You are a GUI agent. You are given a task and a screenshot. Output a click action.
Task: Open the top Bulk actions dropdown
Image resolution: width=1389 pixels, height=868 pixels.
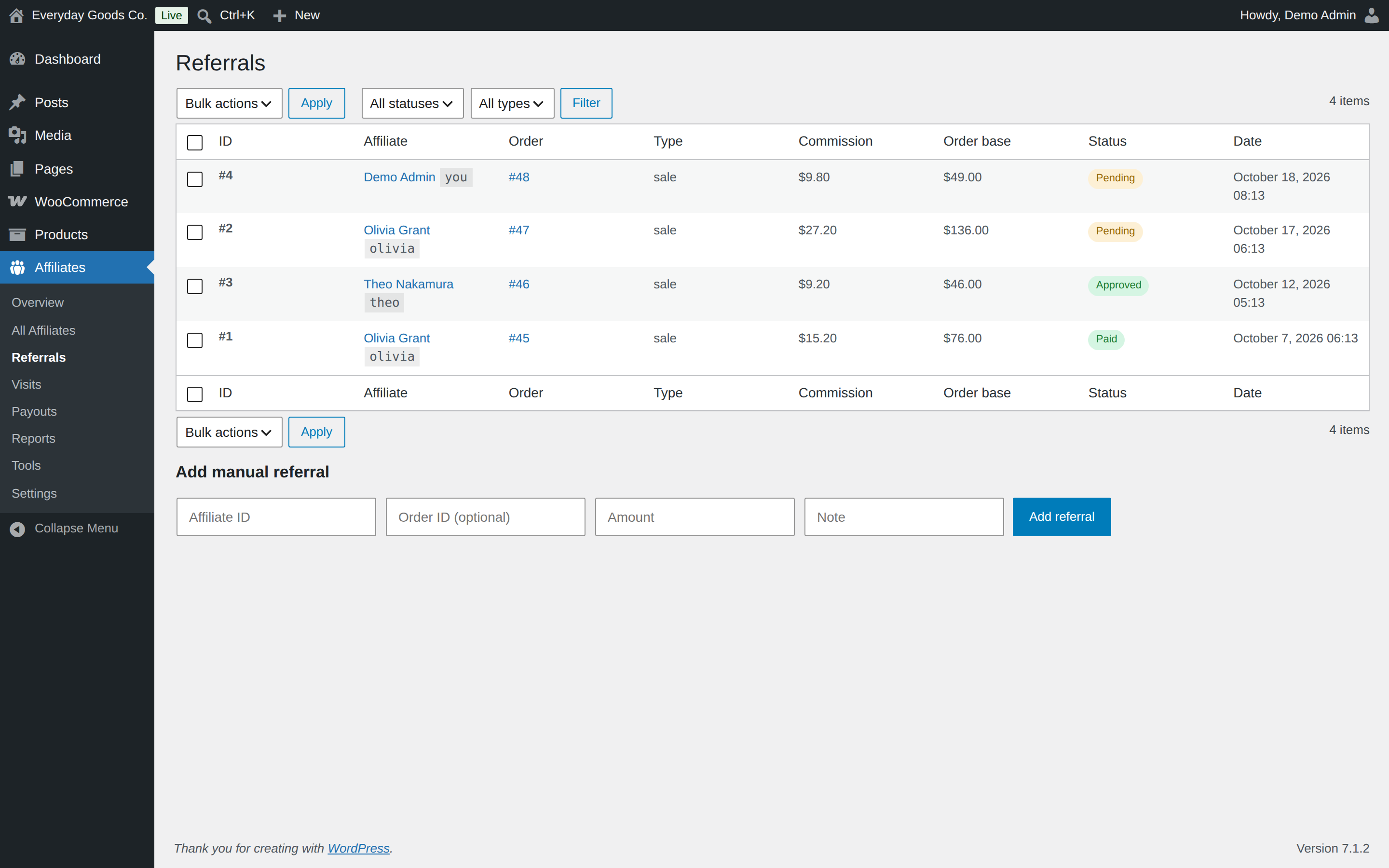coord(229,103)
